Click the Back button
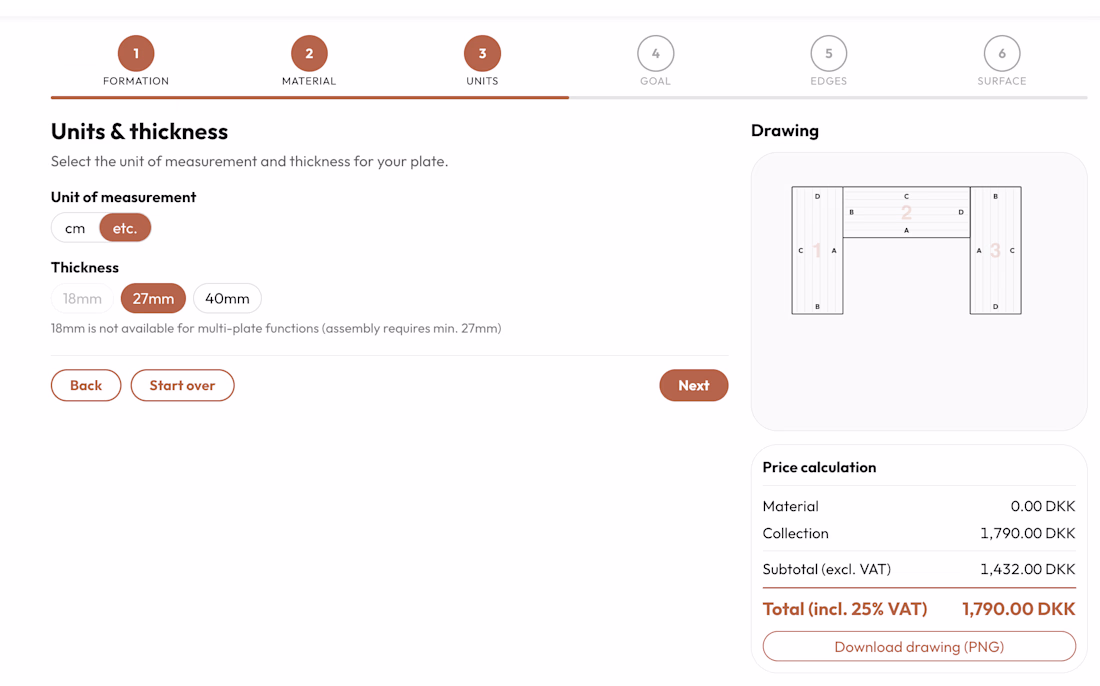This screenshot has width=1100, height=686. coord(86,385)
